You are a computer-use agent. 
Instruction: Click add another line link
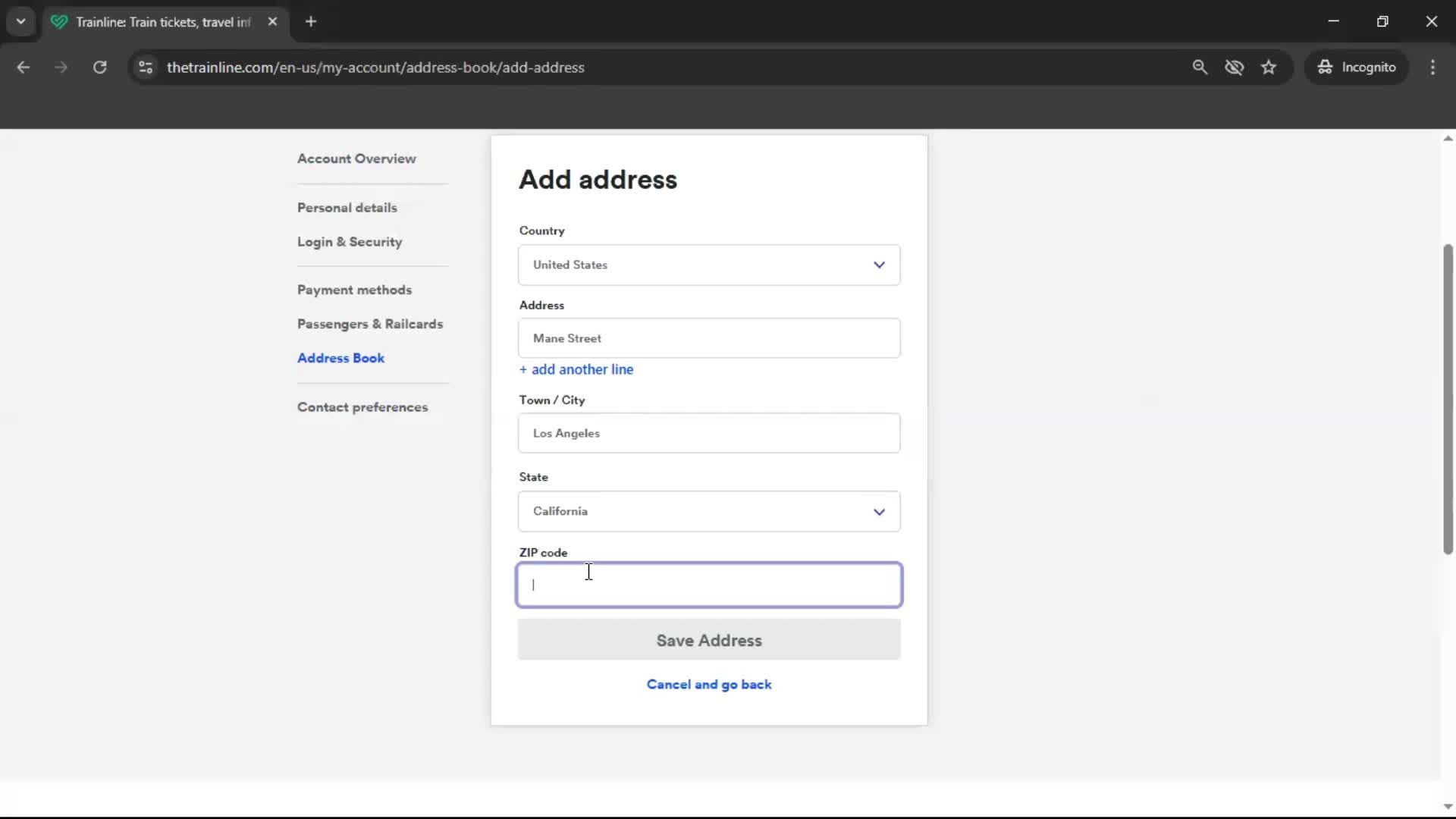[x=576, y=369]
